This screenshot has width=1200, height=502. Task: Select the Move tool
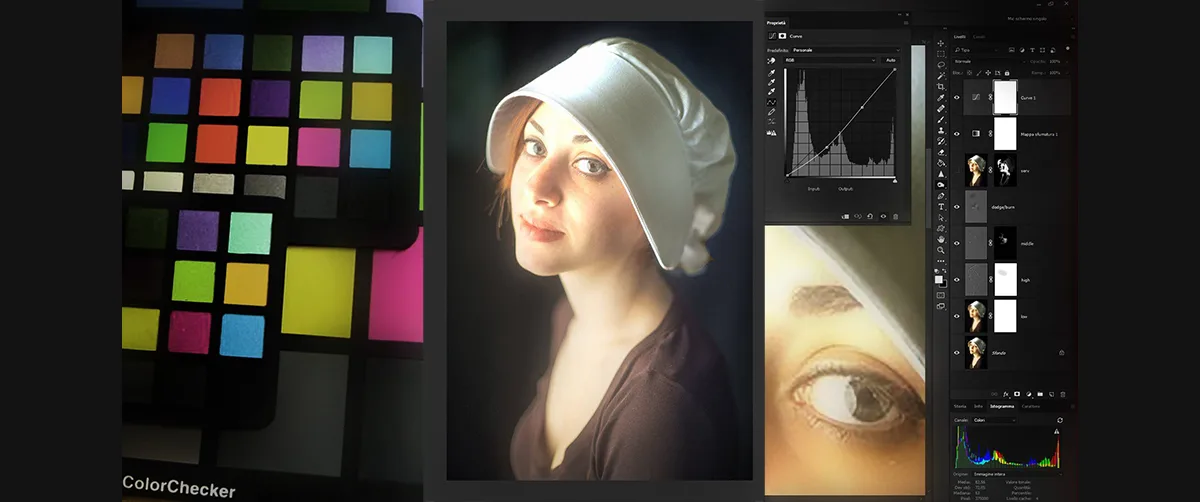pos(941,44)
